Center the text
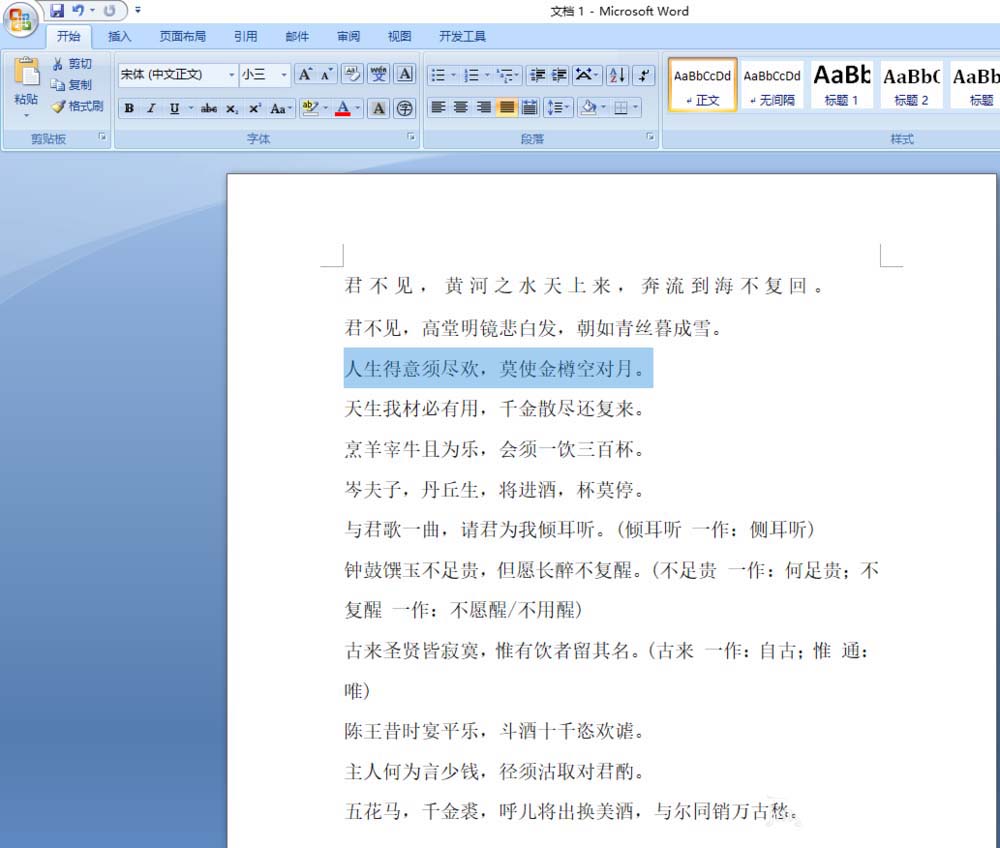 click(461, 107)
